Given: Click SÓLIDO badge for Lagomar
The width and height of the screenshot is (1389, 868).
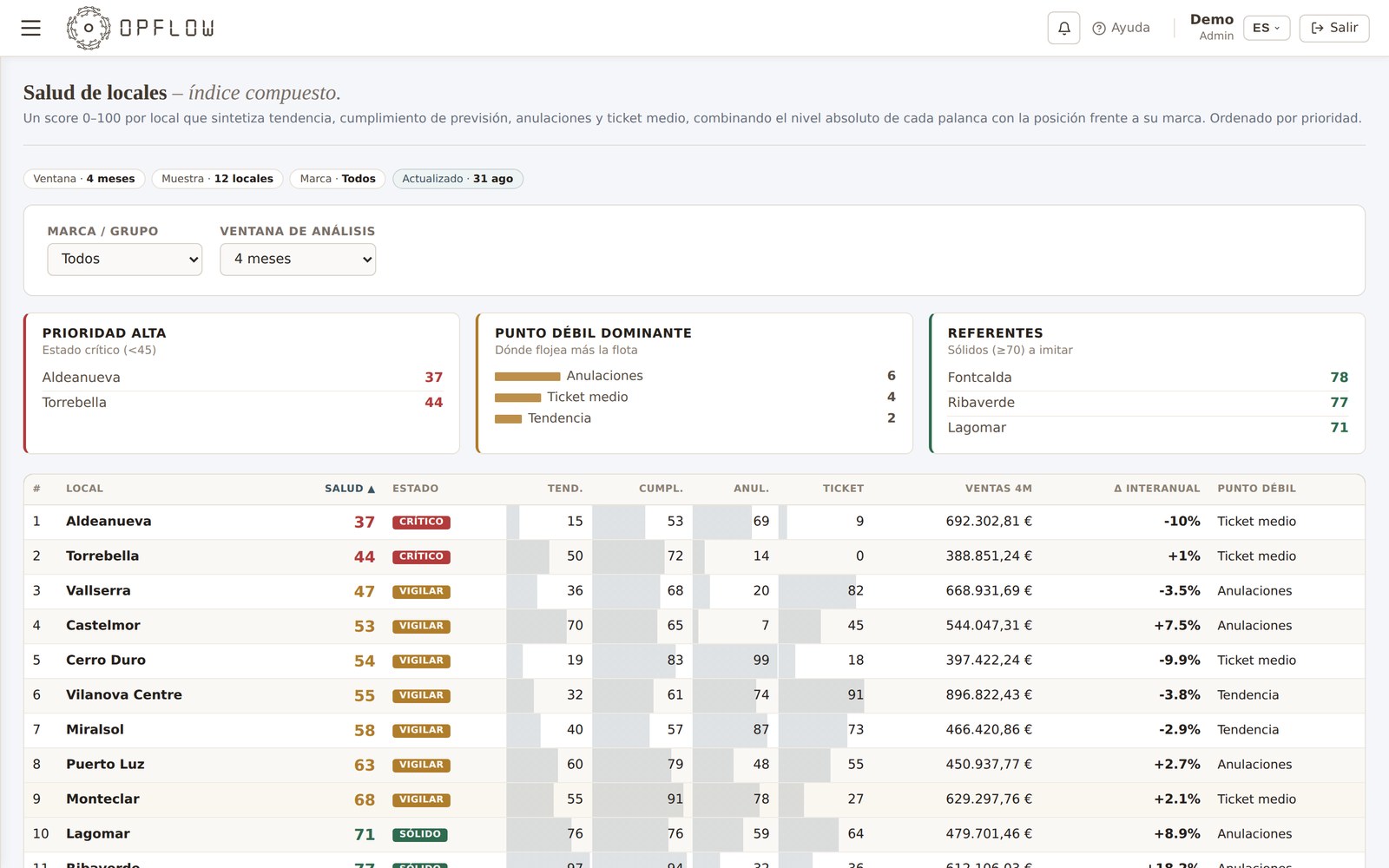Looking at the screenshot, I should coord(420,834).
